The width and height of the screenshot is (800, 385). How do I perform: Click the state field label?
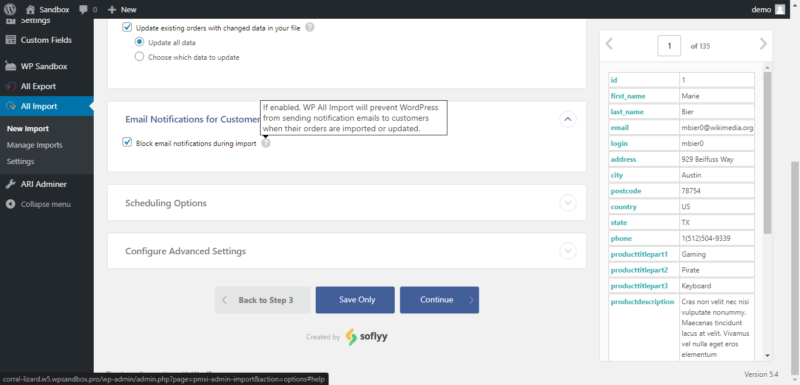click(618, 222)
